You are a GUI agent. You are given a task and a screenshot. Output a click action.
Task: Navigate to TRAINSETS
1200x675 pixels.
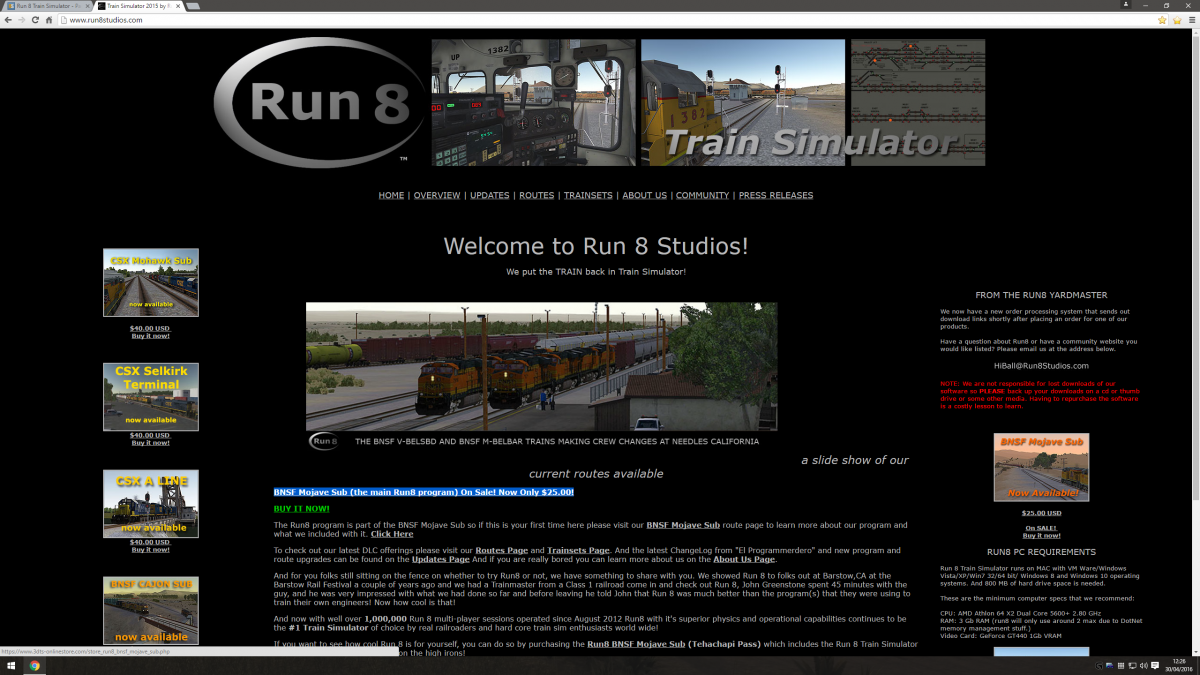588,195
